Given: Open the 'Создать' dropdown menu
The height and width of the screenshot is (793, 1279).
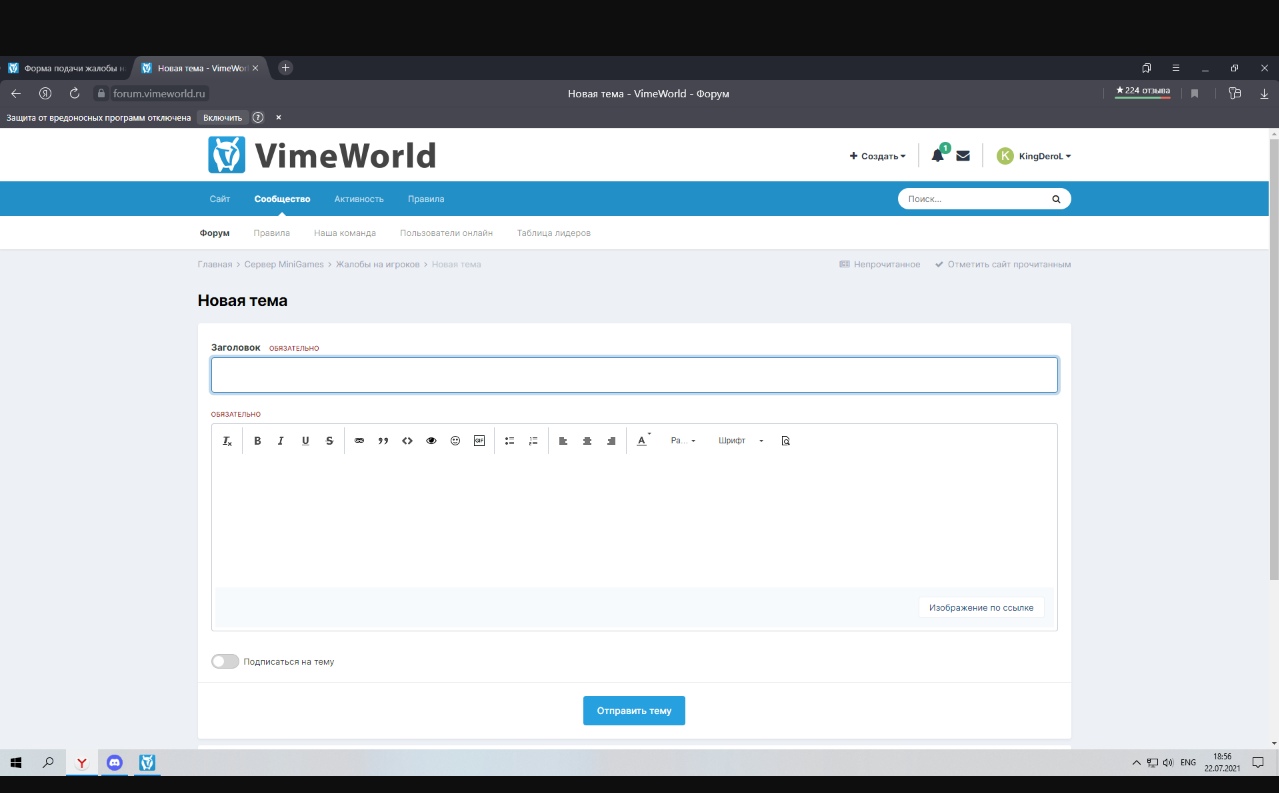Looking at the screenshot, I should (877, 156).
